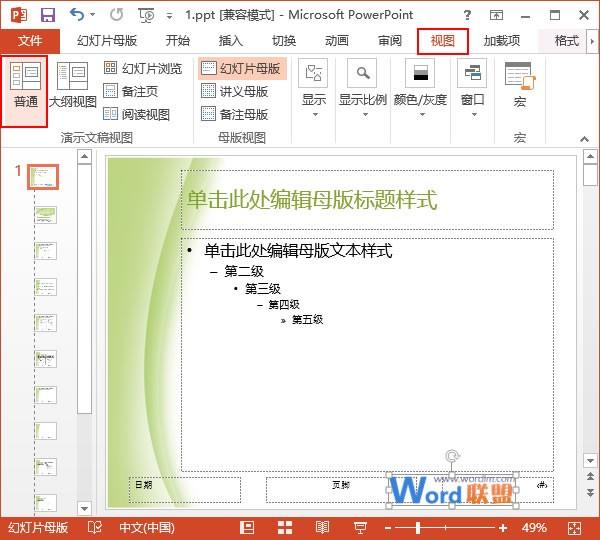Click the Save icon in quick access toolbar

(48, 15)
